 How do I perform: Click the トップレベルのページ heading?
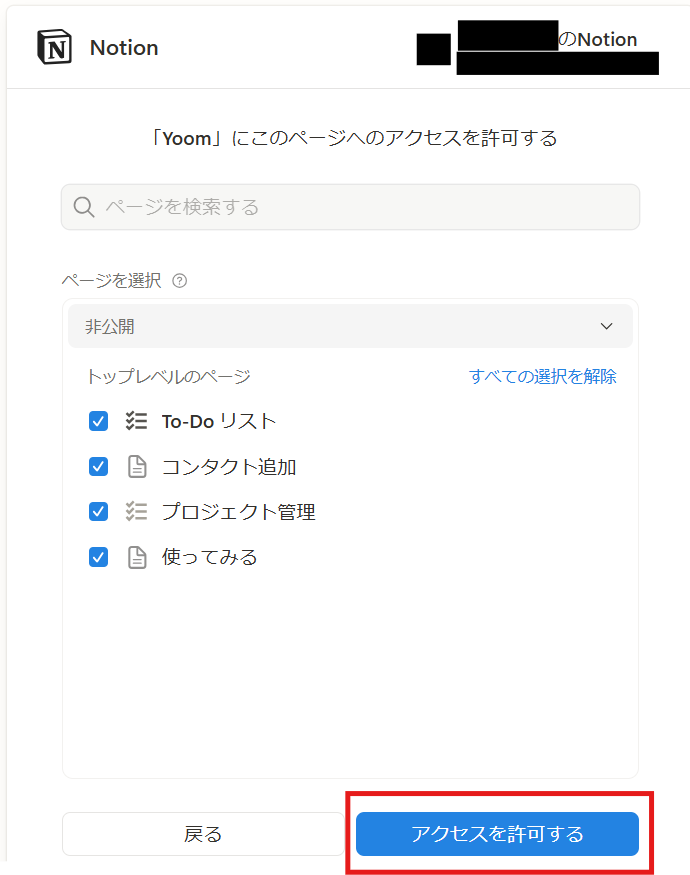tap(169, 377)
